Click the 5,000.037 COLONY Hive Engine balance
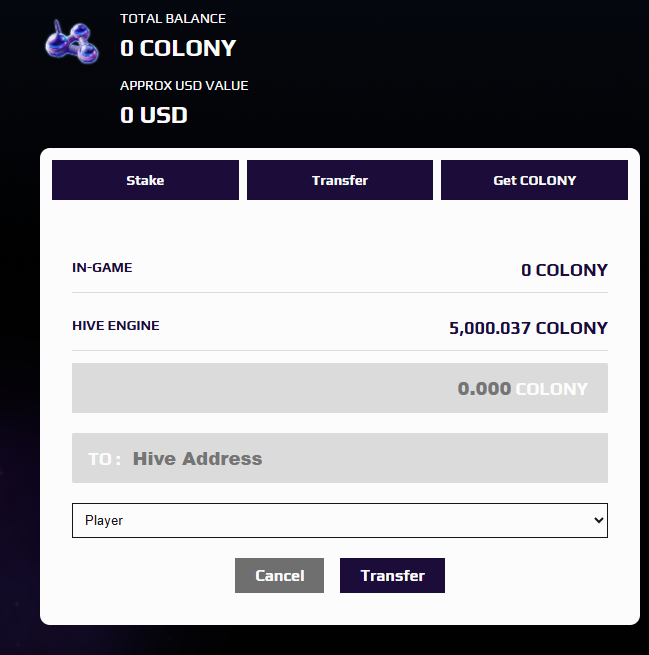This screenshot has width=649, height=655. click(x=528, y=328)
